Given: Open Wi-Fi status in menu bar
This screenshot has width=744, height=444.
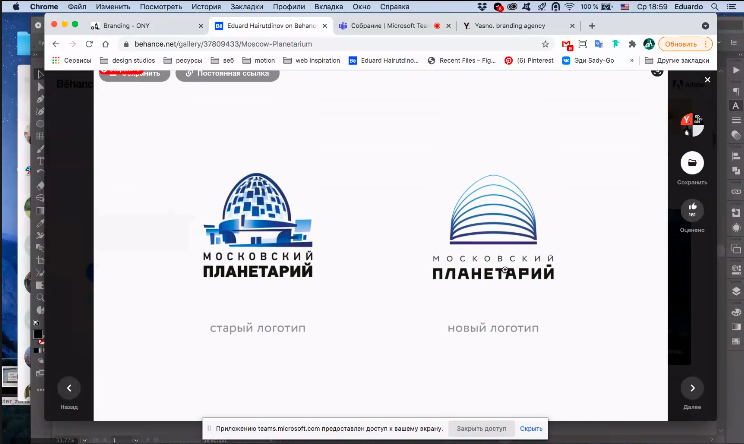Looking at the screenshot, I should (x=569, y=7).
